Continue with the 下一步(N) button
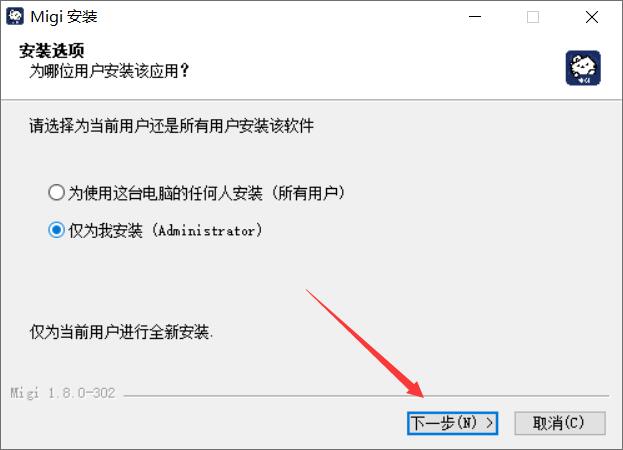 coord(453,423)
